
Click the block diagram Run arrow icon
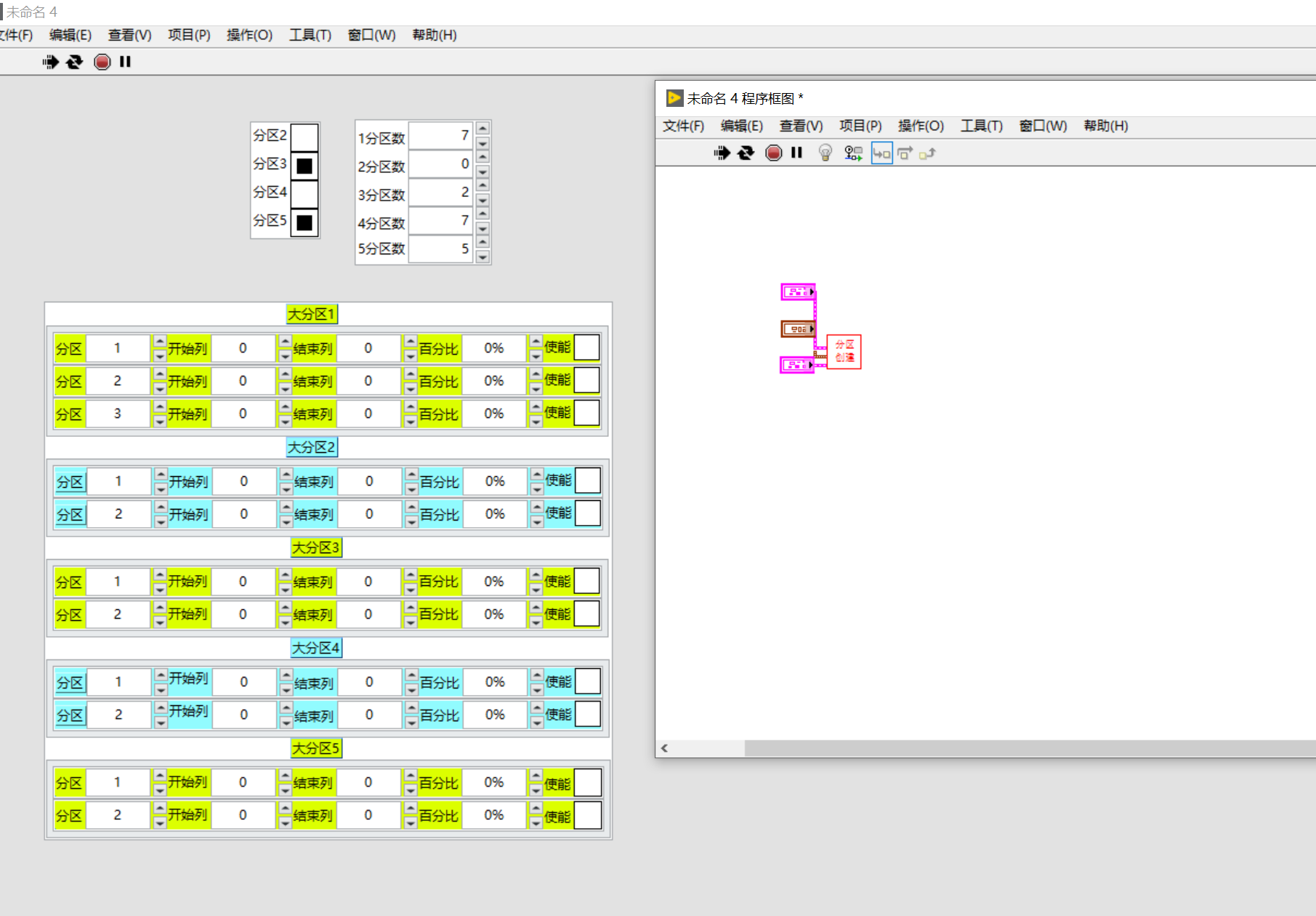pyautogui.click(x=722, y=153)
